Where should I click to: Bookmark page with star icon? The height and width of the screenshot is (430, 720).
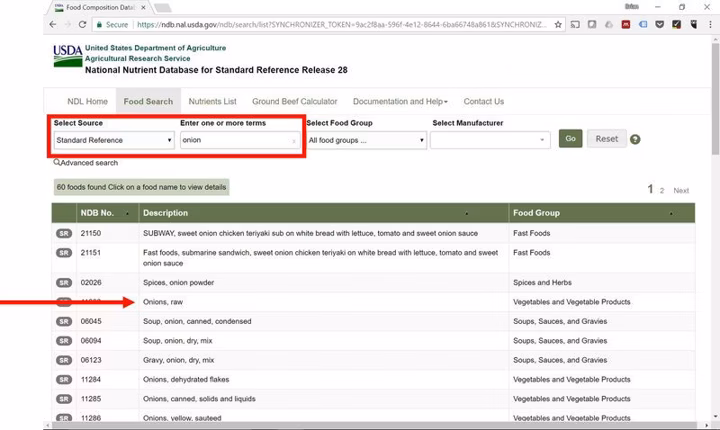tap(558, 24)
